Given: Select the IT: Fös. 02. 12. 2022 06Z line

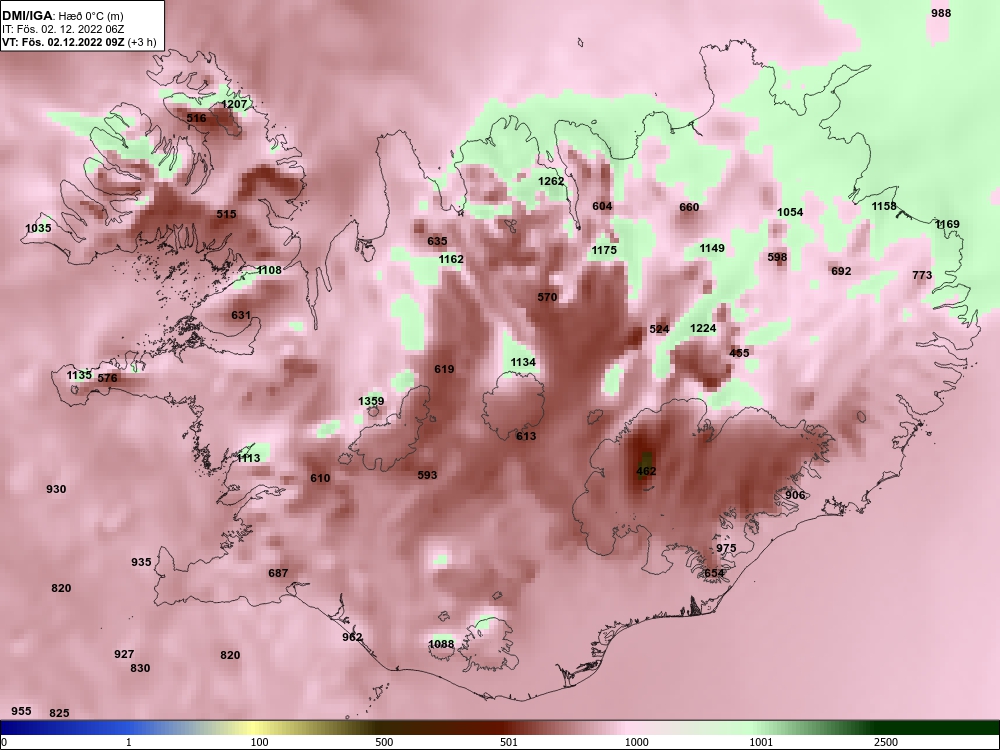Looking at the screenshot, I should coord(62,29).
